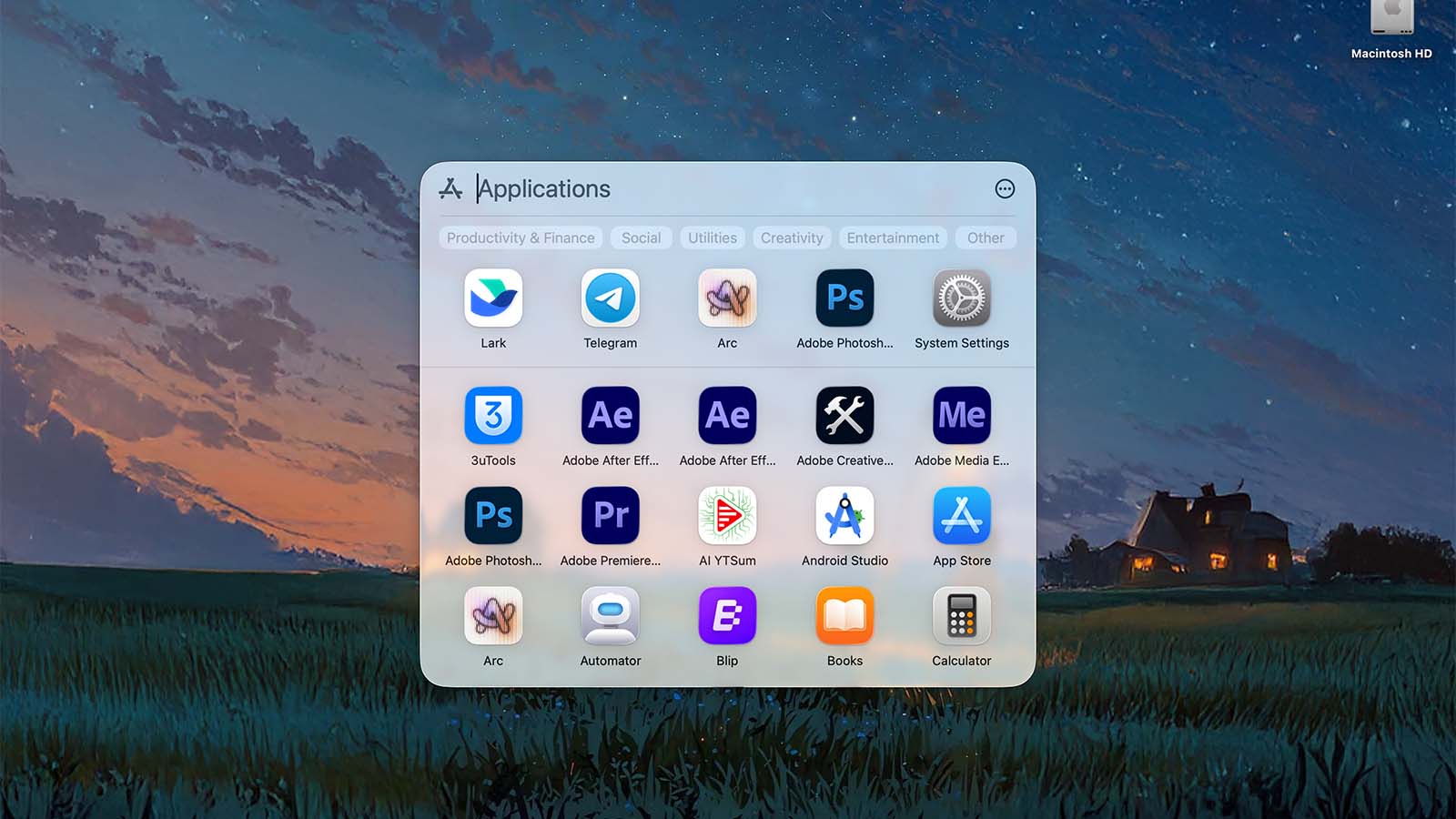Switch to the Utilities category

(x=713, y=238)
